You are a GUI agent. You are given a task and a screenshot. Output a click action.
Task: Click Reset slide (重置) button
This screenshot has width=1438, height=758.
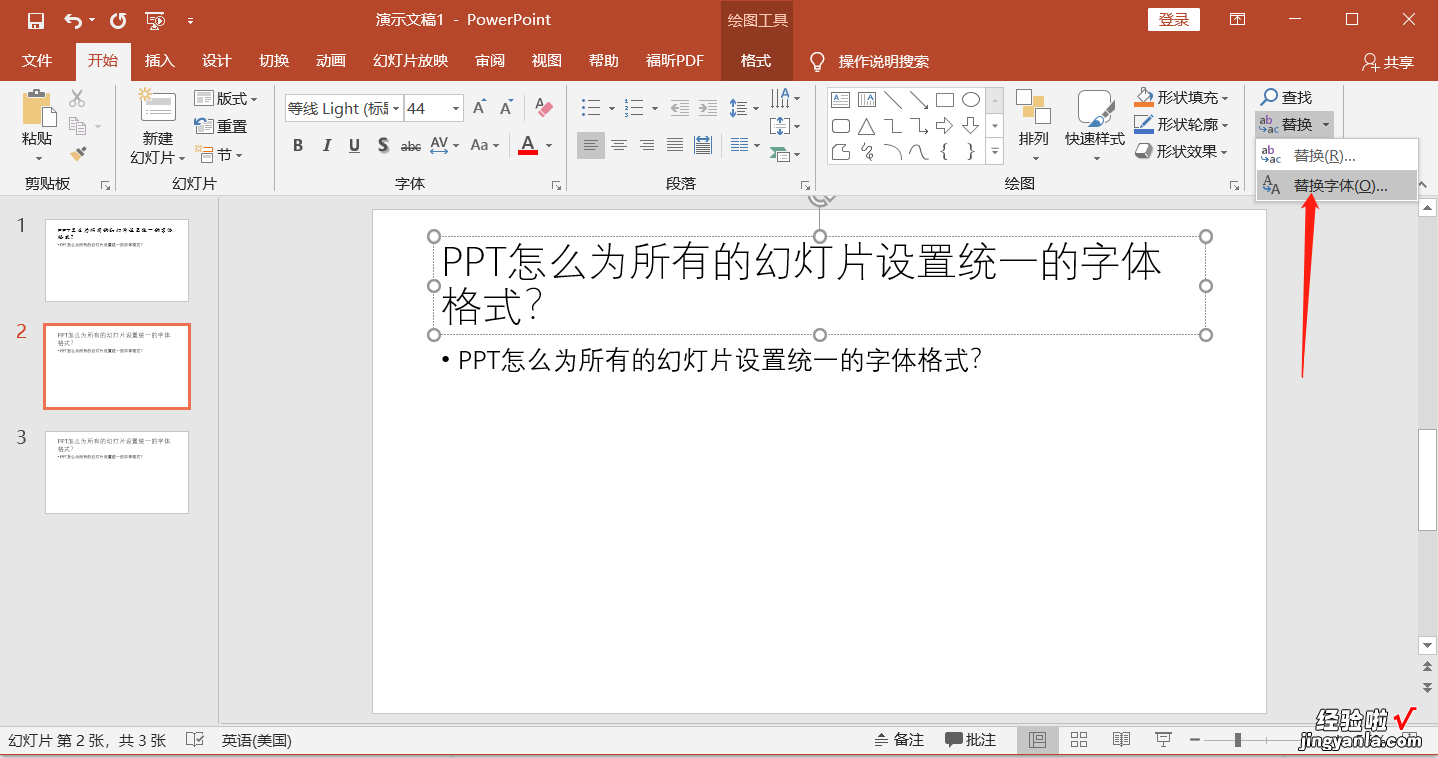pyautogui.click(x=221, y=126)
